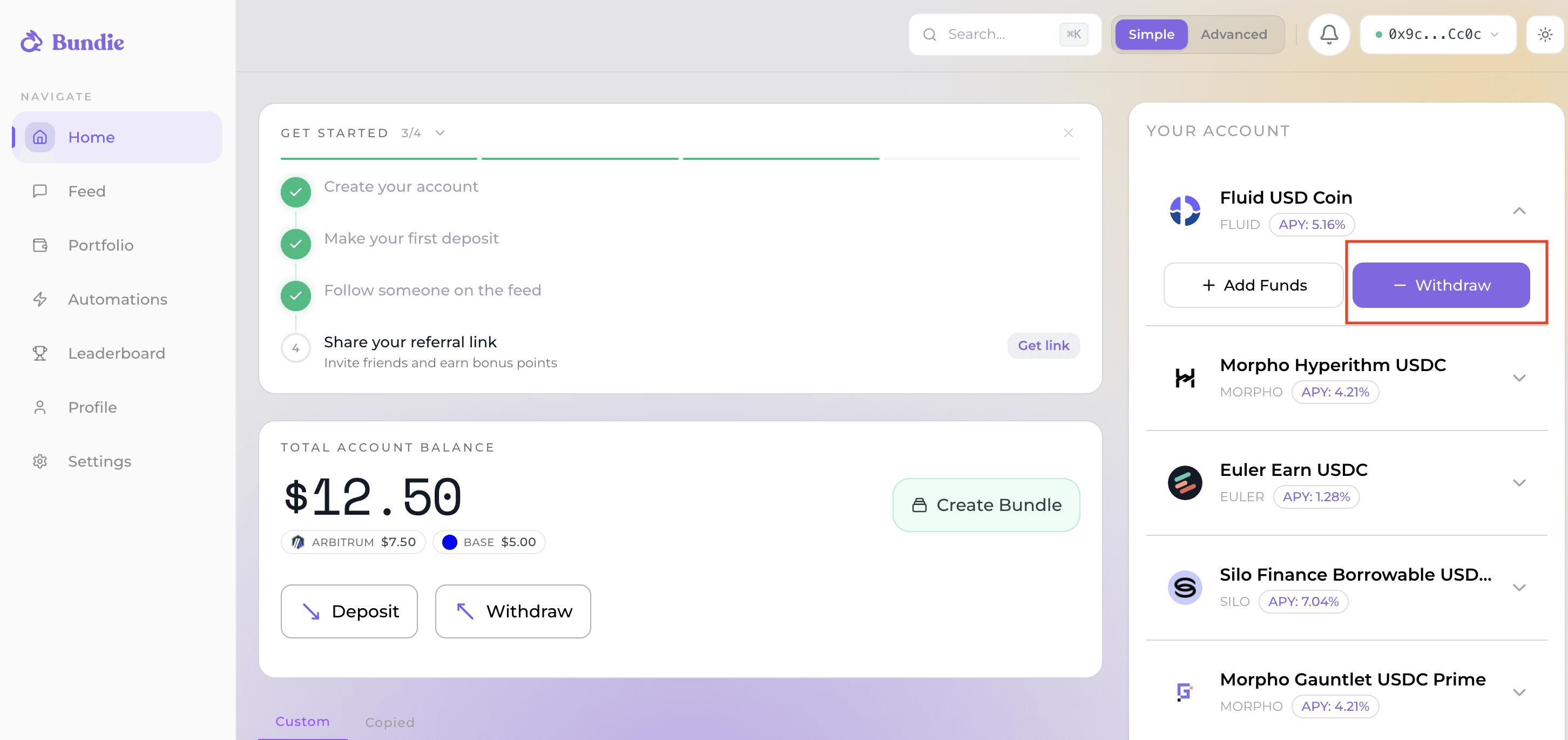
Task: Click APY: 4.21% badge for Morpho Hyperithm
Action: pyautogui.click(x=1335, y=392)
